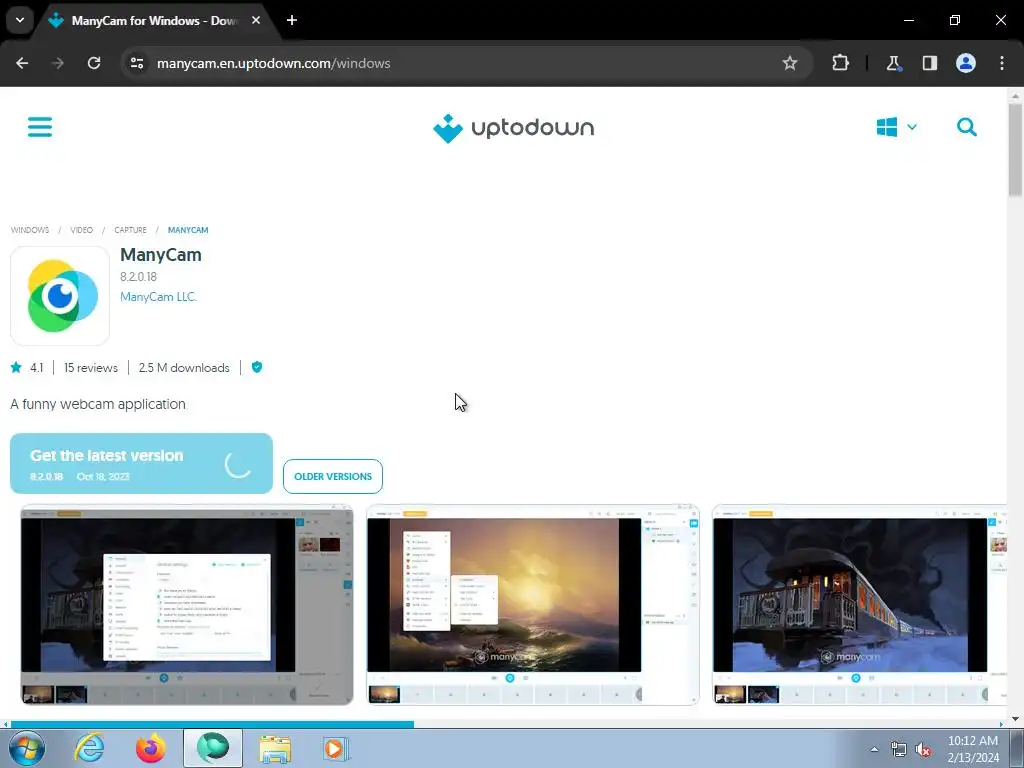The image size is (1024, 768).
Task: Open the tab search dropdown arrow
Action: coord(20,20)
